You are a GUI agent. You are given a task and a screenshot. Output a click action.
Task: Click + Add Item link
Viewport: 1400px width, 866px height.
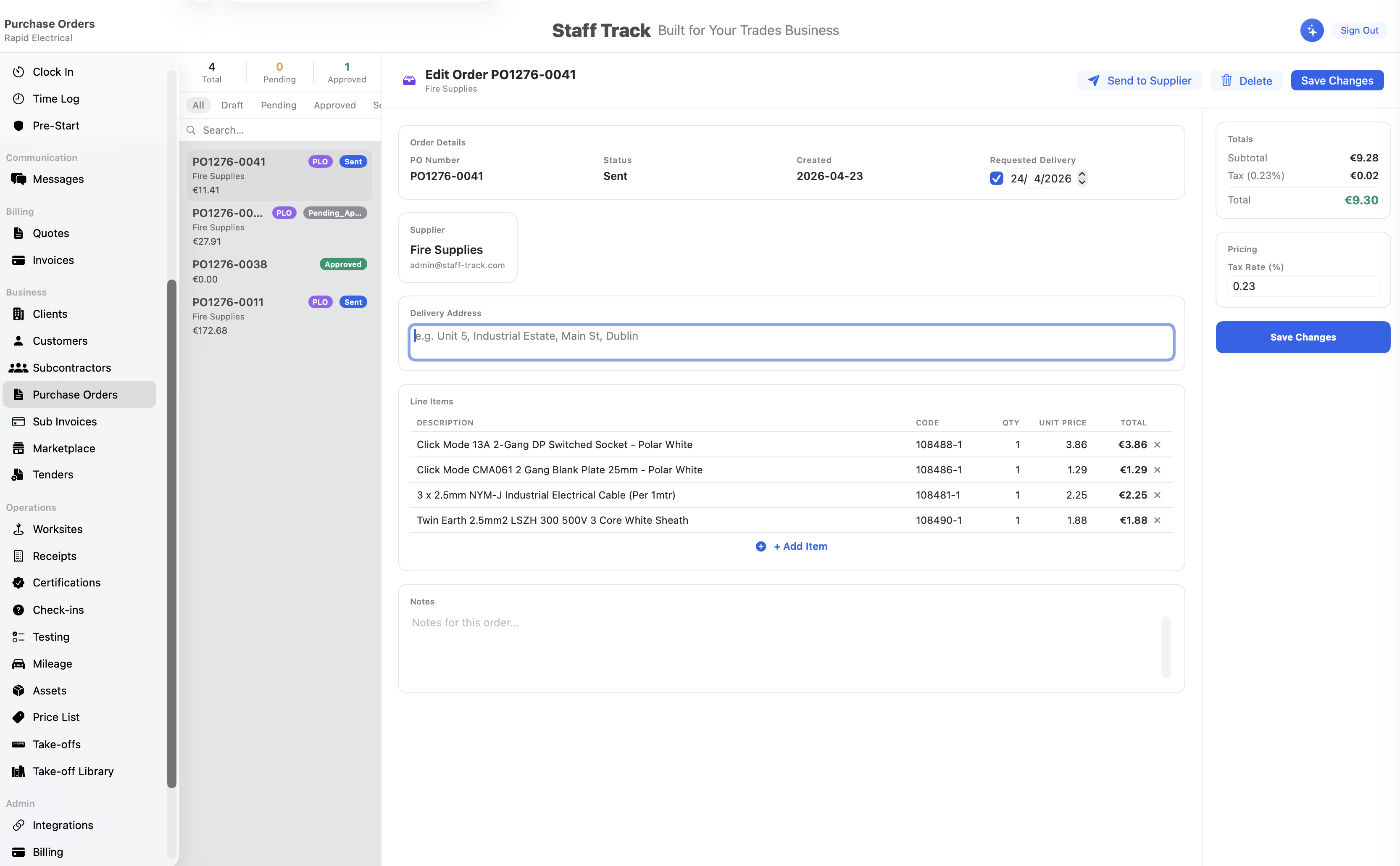click(791, 547)
